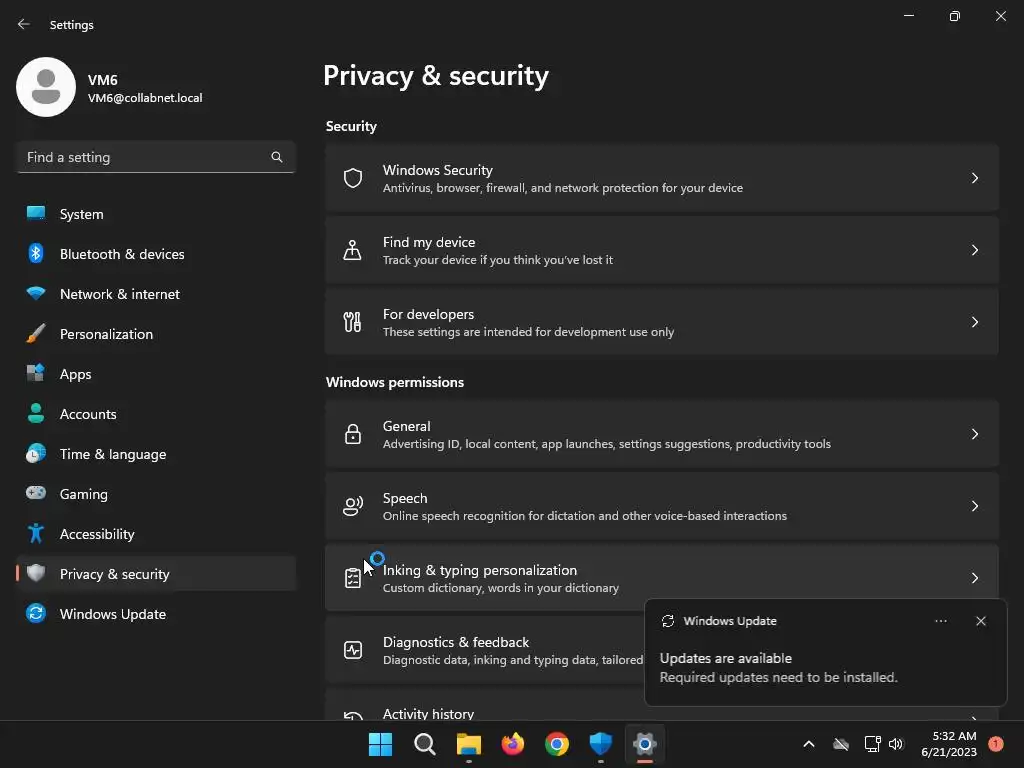
Task: Open Activity history settings
Action: coord(662,705)
